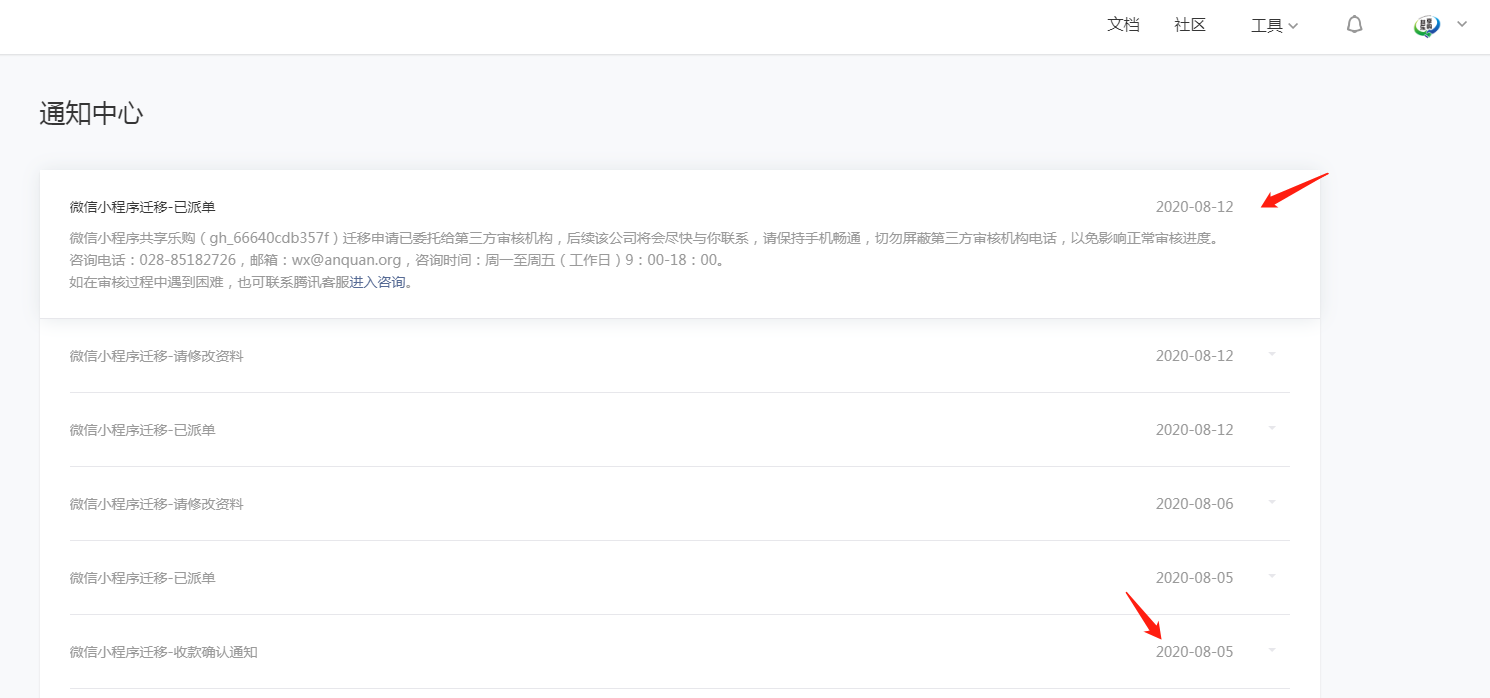The height and width of the screenshot is (698, 1490).
Task: Expand the 2020-08-05 已派单 notification caret
Action: tap(1272, 576)
